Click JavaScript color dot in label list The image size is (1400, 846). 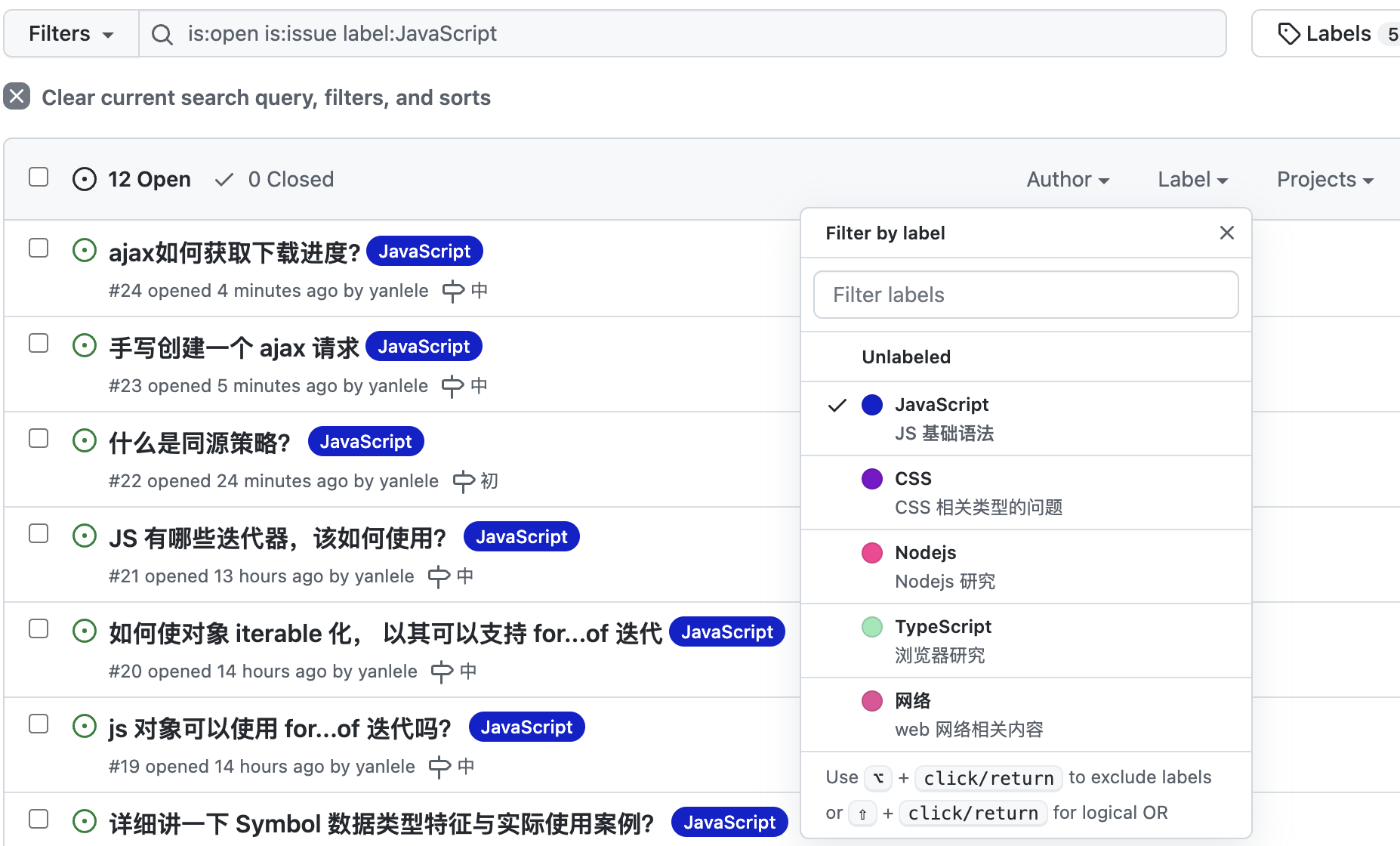pos(872,405)
